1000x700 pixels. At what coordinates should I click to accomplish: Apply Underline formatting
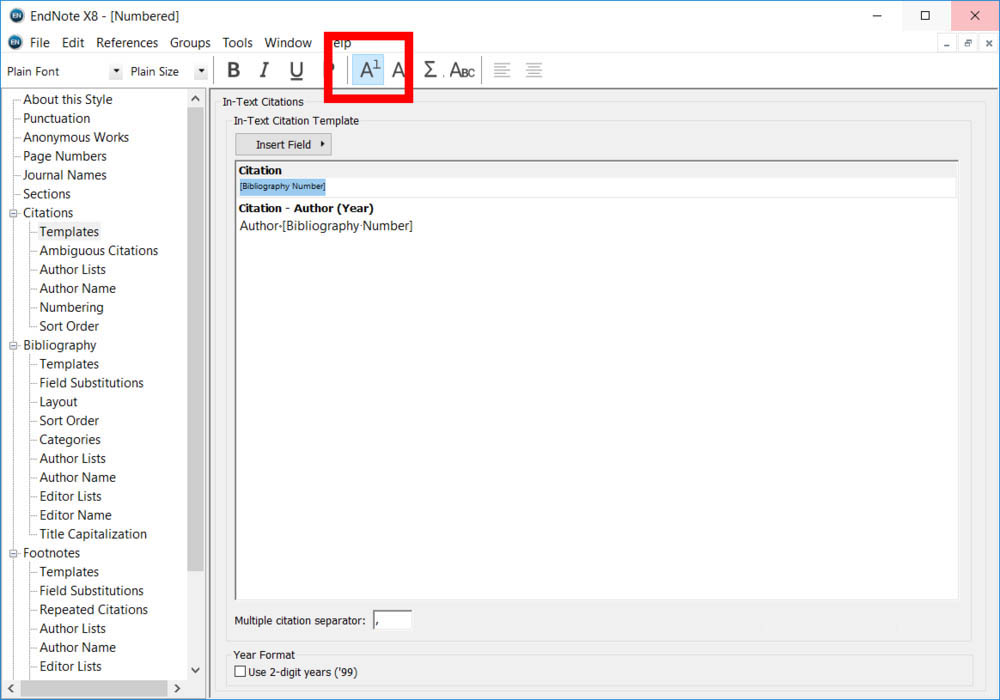tap(296, 70)
